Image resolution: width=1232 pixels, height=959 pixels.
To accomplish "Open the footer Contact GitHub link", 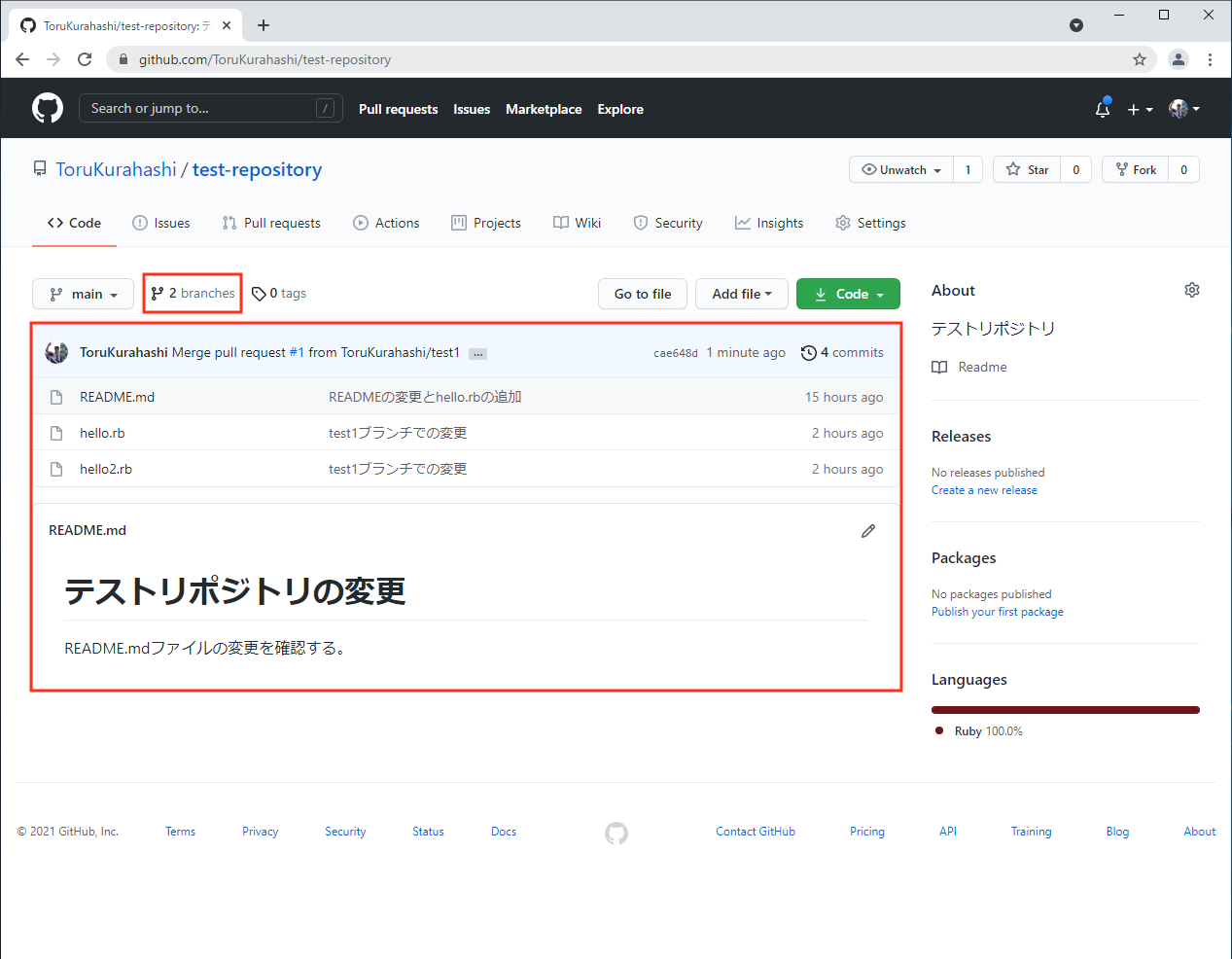I will (756, 832).
